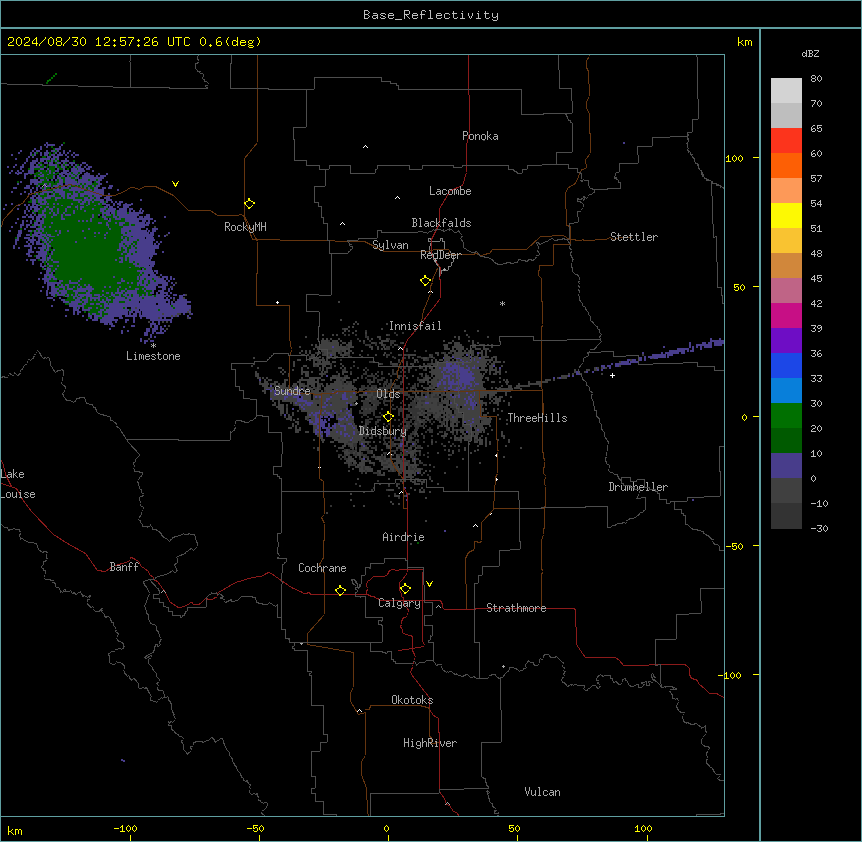Choose the slate purple 0-10 dBZ swatch
This screenshot has height=842, width=862.
pos(786,466)
